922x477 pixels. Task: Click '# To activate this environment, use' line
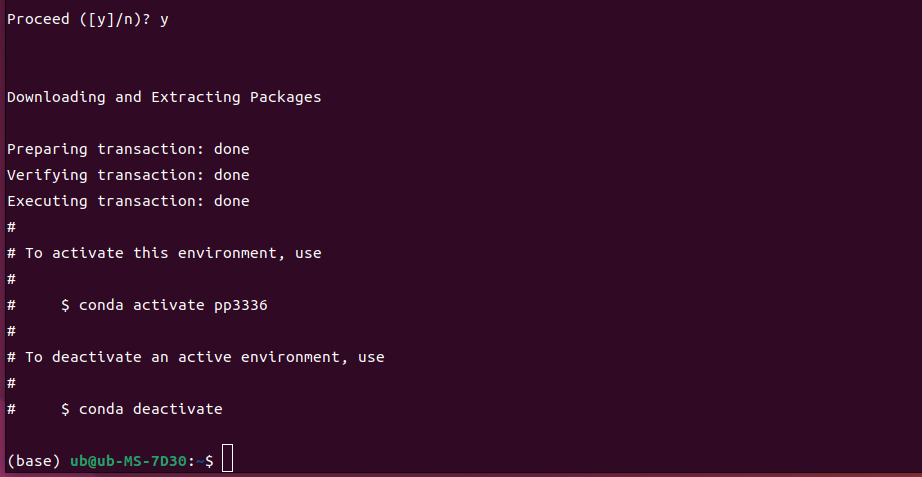[164, 253]
